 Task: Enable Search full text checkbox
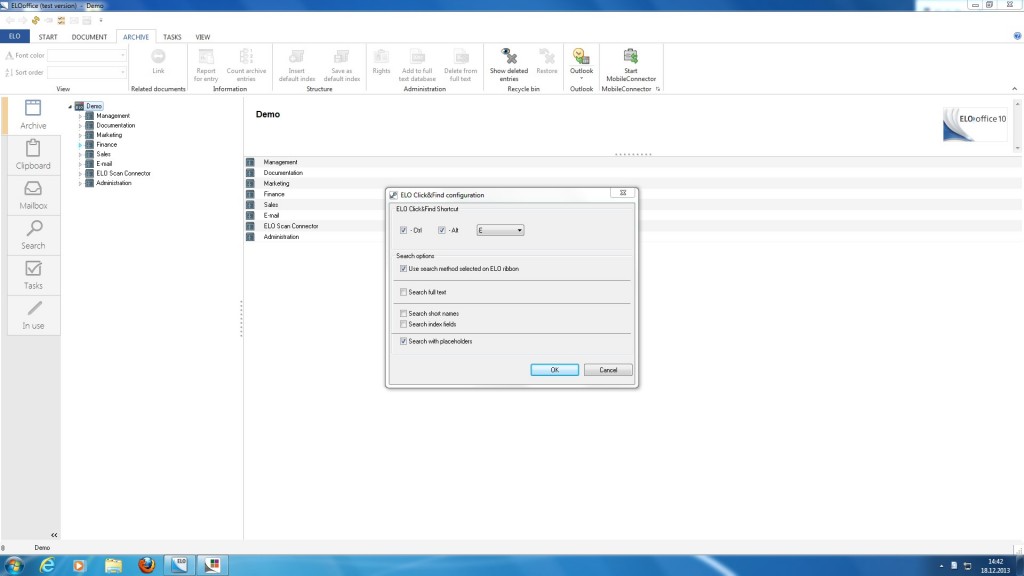(x=404, y=292)
